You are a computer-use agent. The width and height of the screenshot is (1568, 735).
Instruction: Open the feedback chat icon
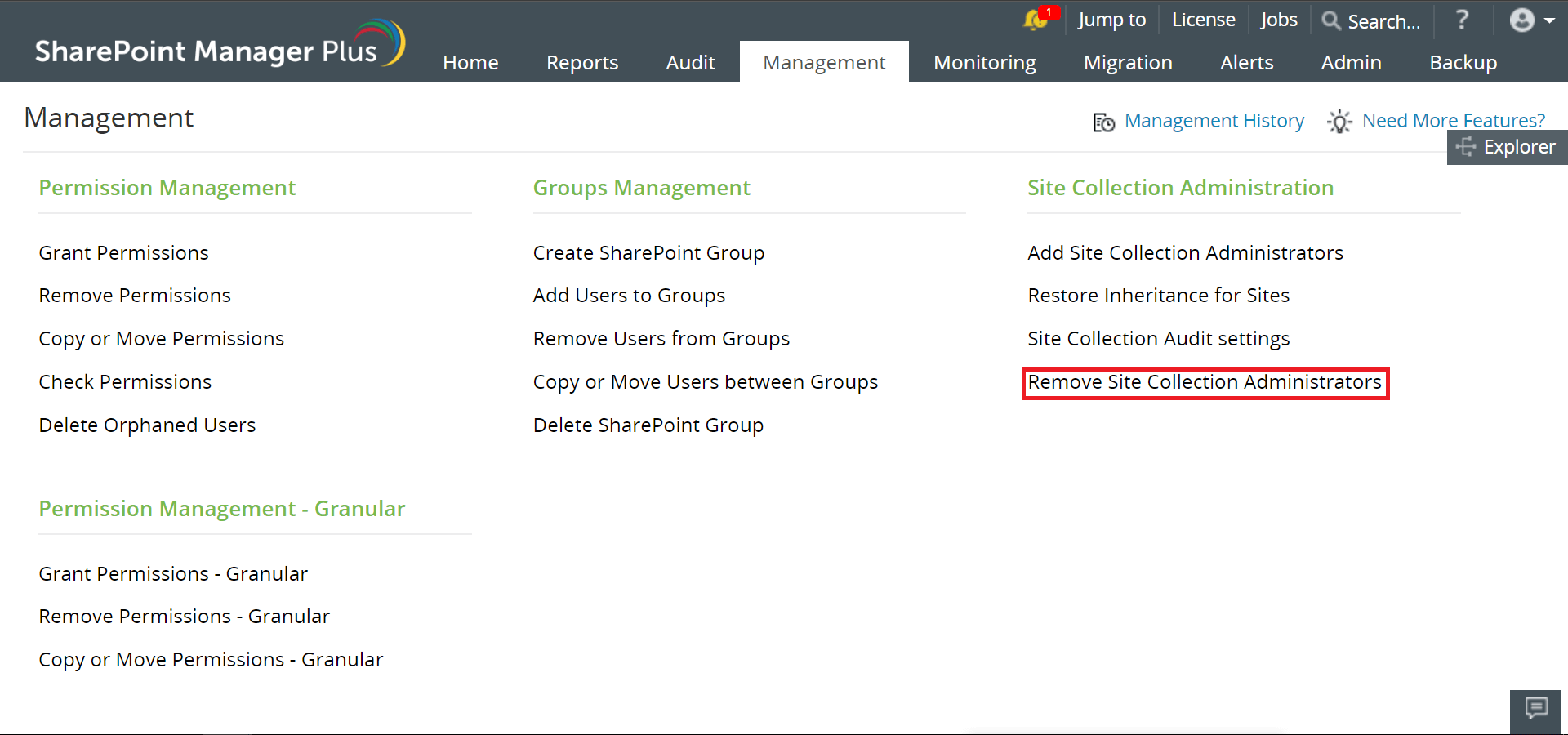point(1535,709)
